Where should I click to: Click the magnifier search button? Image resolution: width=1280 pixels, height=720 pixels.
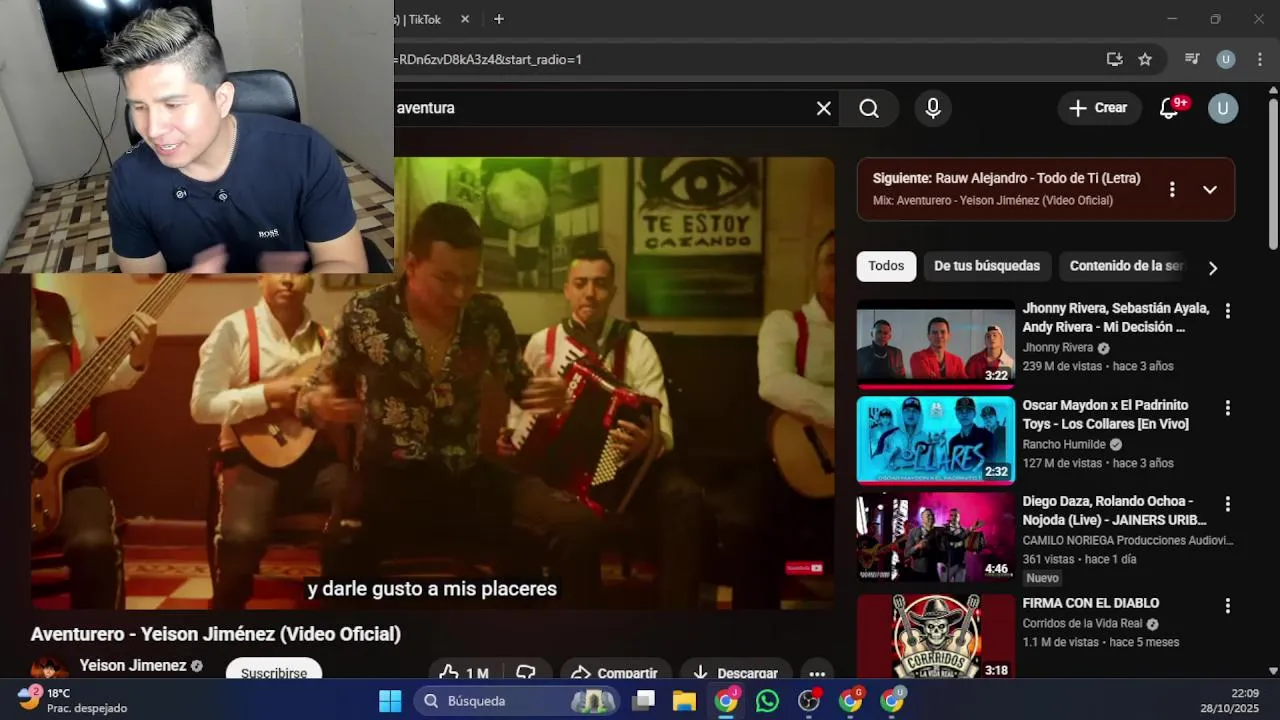point(869,108)
